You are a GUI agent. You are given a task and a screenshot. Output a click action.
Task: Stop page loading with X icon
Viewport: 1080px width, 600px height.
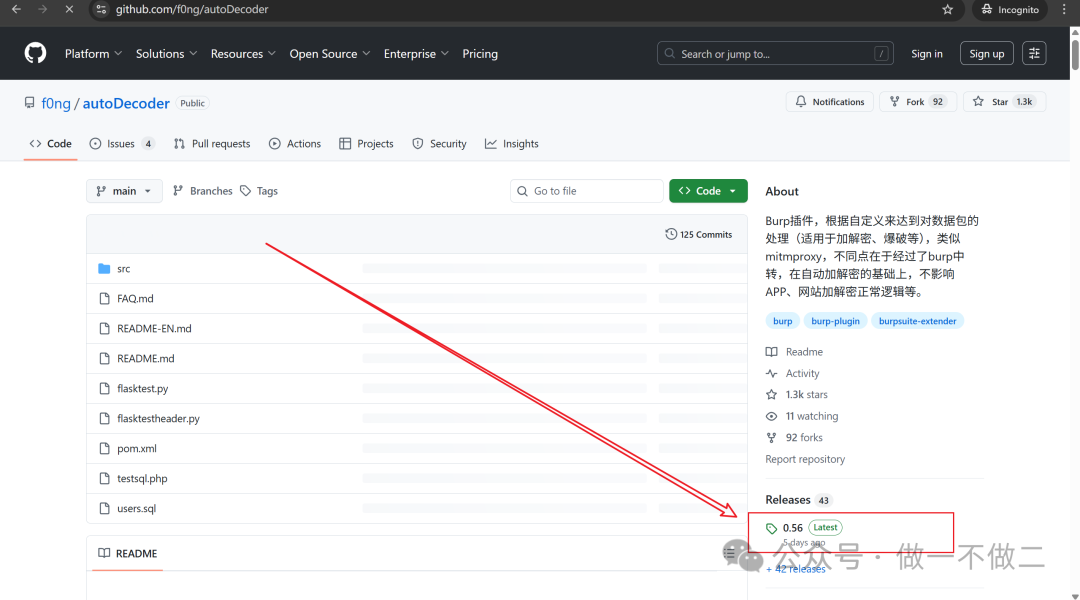coord(69,10)
